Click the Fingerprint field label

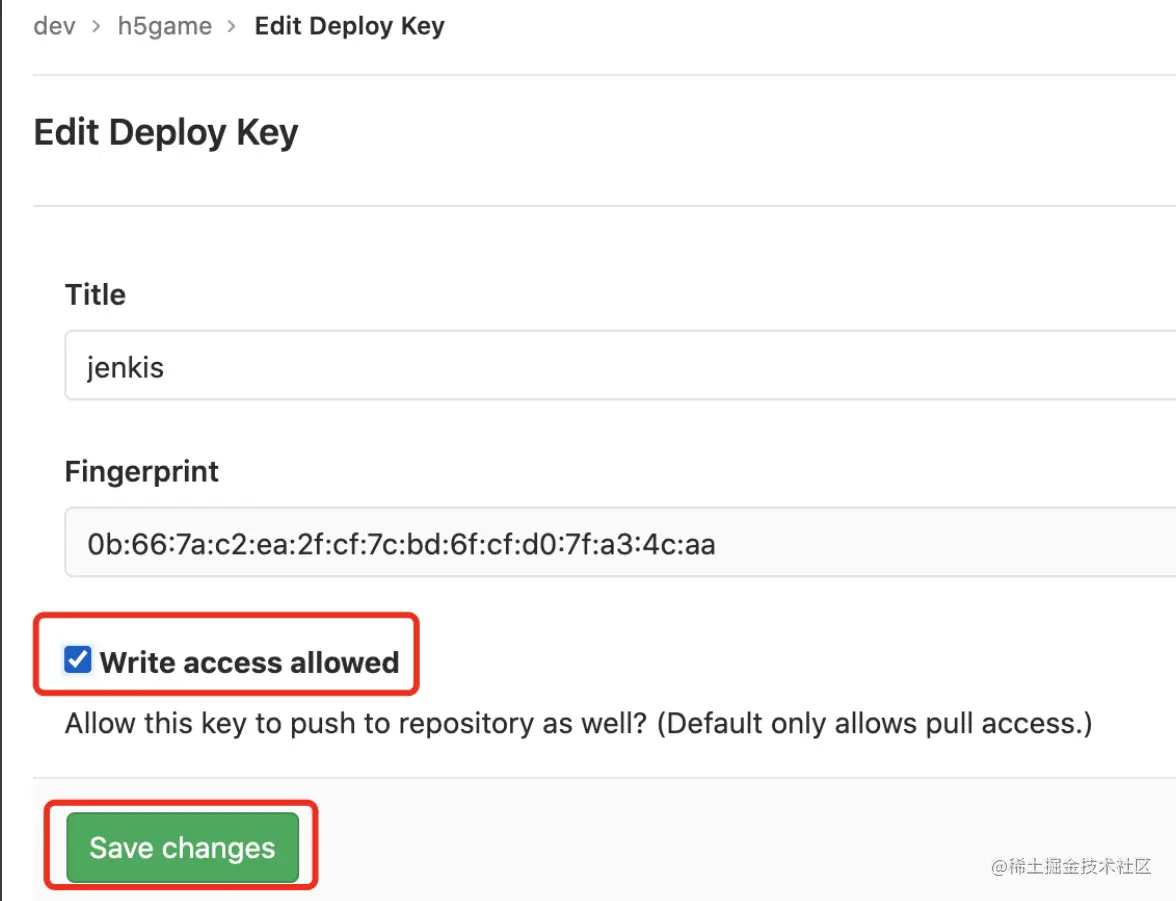(x=142, y=472)
